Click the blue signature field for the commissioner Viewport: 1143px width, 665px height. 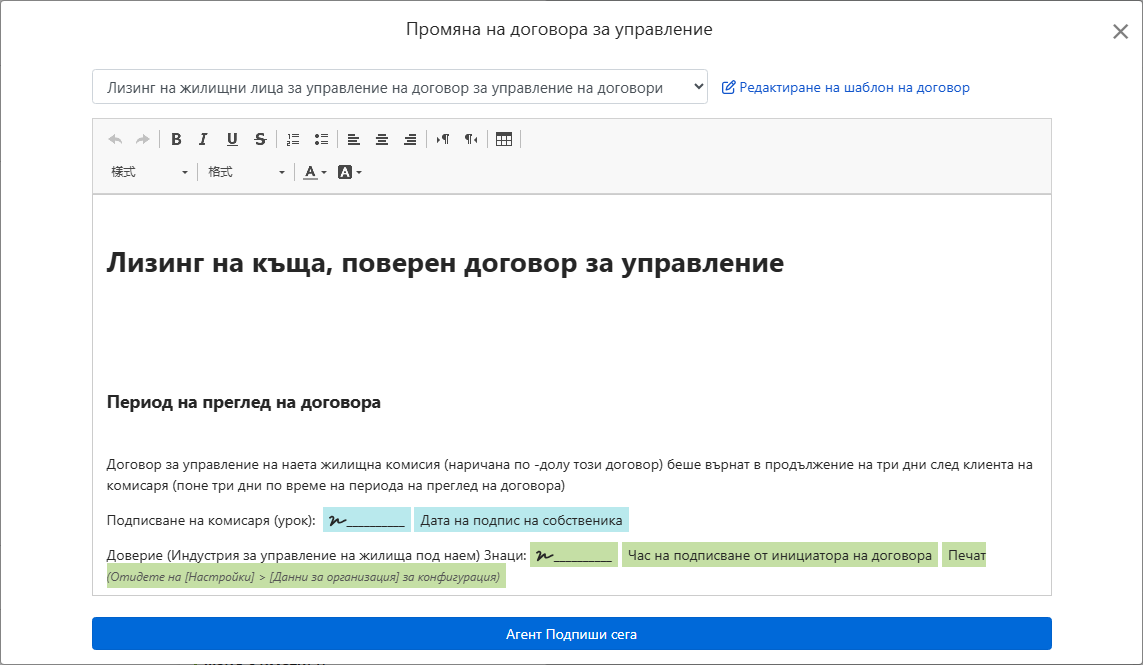[367, 520]
